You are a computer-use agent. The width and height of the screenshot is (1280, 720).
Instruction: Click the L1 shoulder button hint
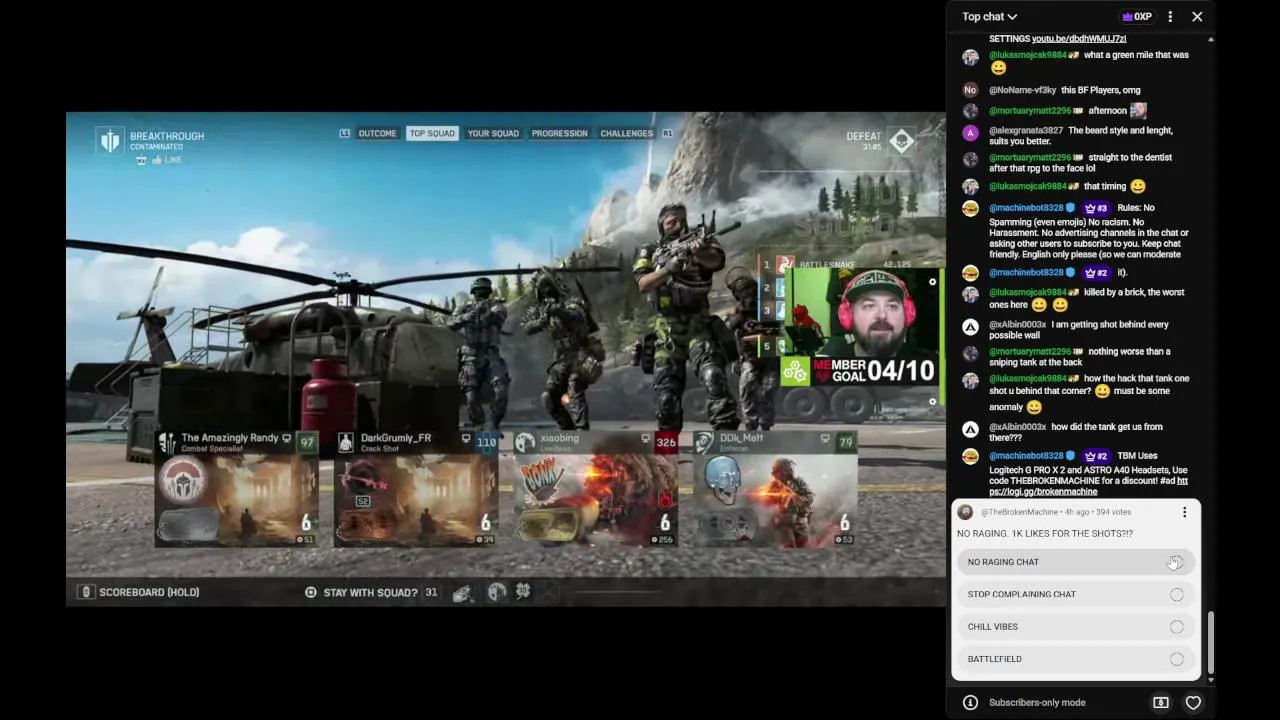[x=345, y=133]
